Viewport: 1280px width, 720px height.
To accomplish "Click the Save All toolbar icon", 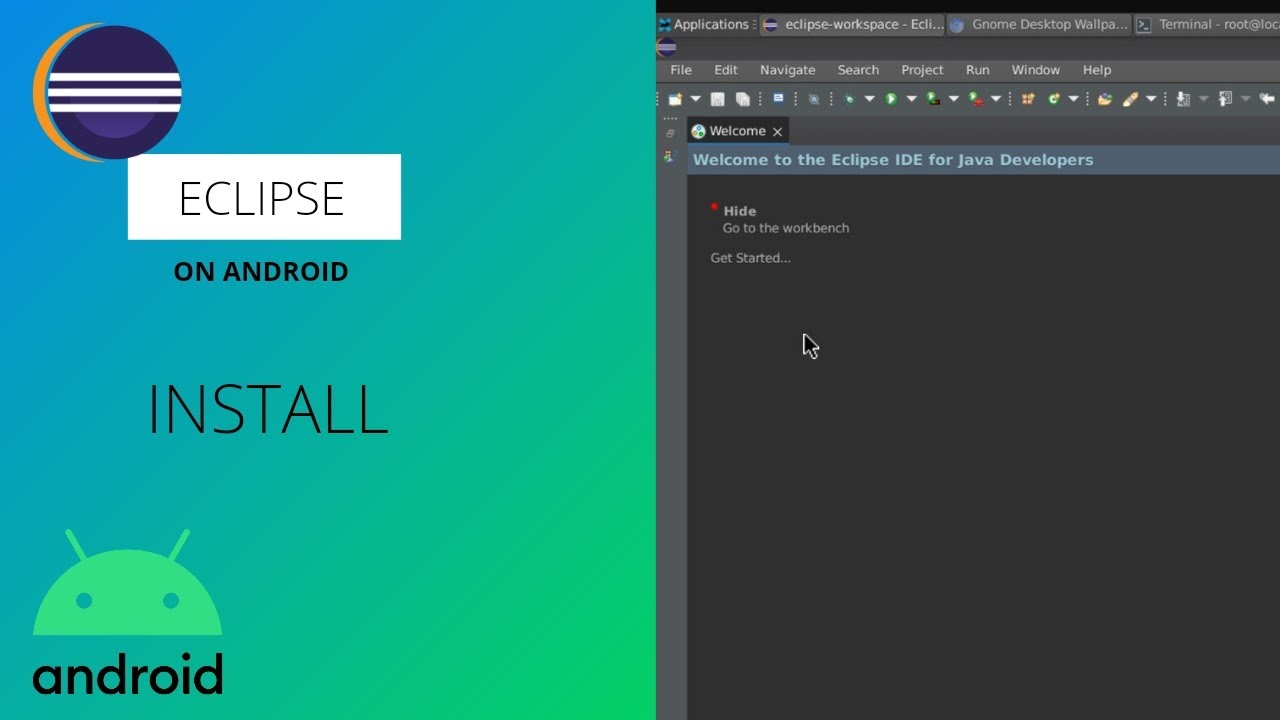I will 743,99.
